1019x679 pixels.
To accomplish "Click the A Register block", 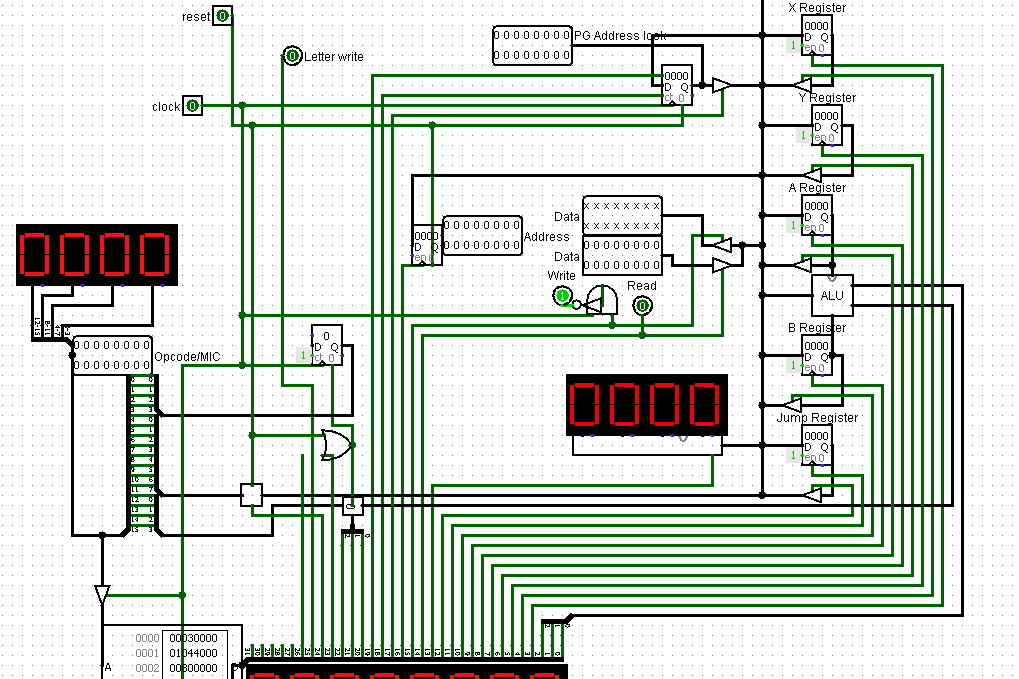I will click(x=817, y=217).
